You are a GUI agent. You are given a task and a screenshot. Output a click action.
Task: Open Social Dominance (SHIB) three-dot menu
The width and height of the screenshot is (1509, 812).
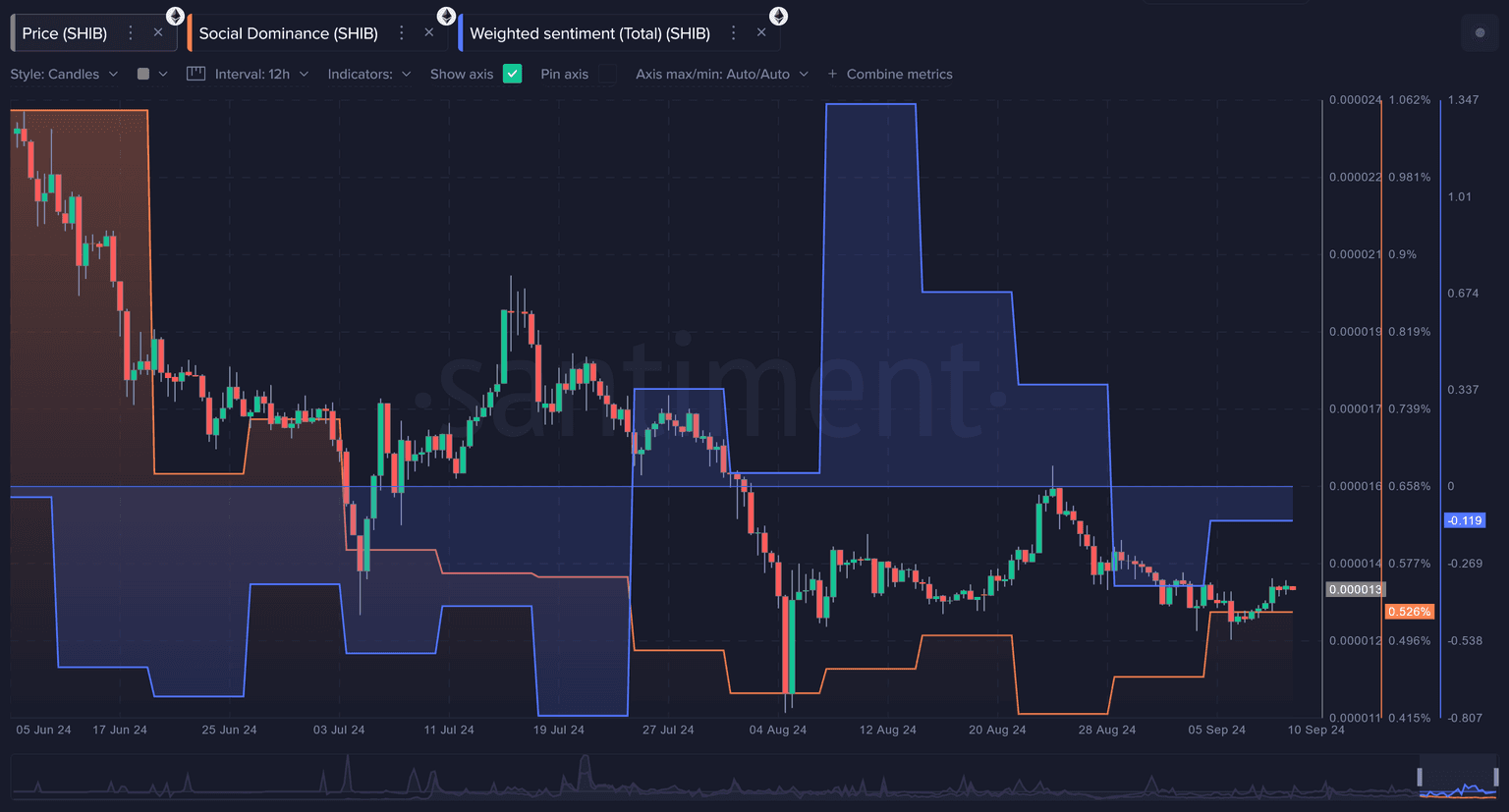(401, 33)
